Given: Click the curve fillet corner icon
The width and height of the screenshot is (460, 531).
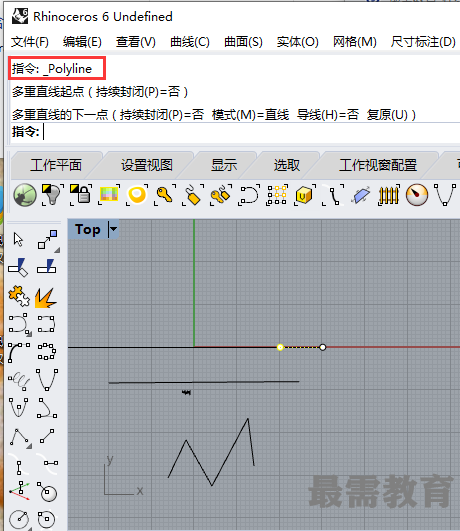Looking at the screenshot, I should click(x=19, y=324).
